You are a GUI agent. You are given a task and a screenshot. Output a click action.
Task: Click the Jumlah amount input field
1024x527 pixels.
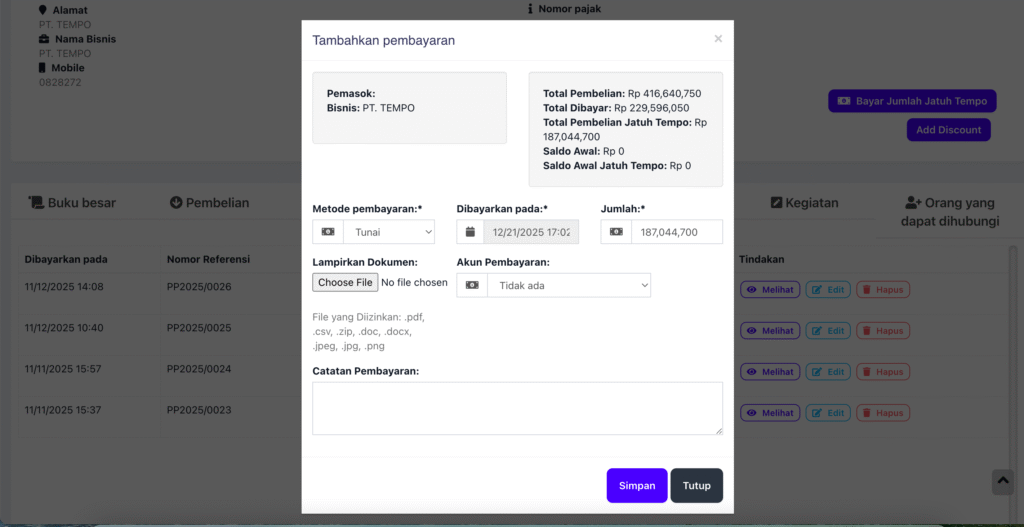click(x=676, y=232)
